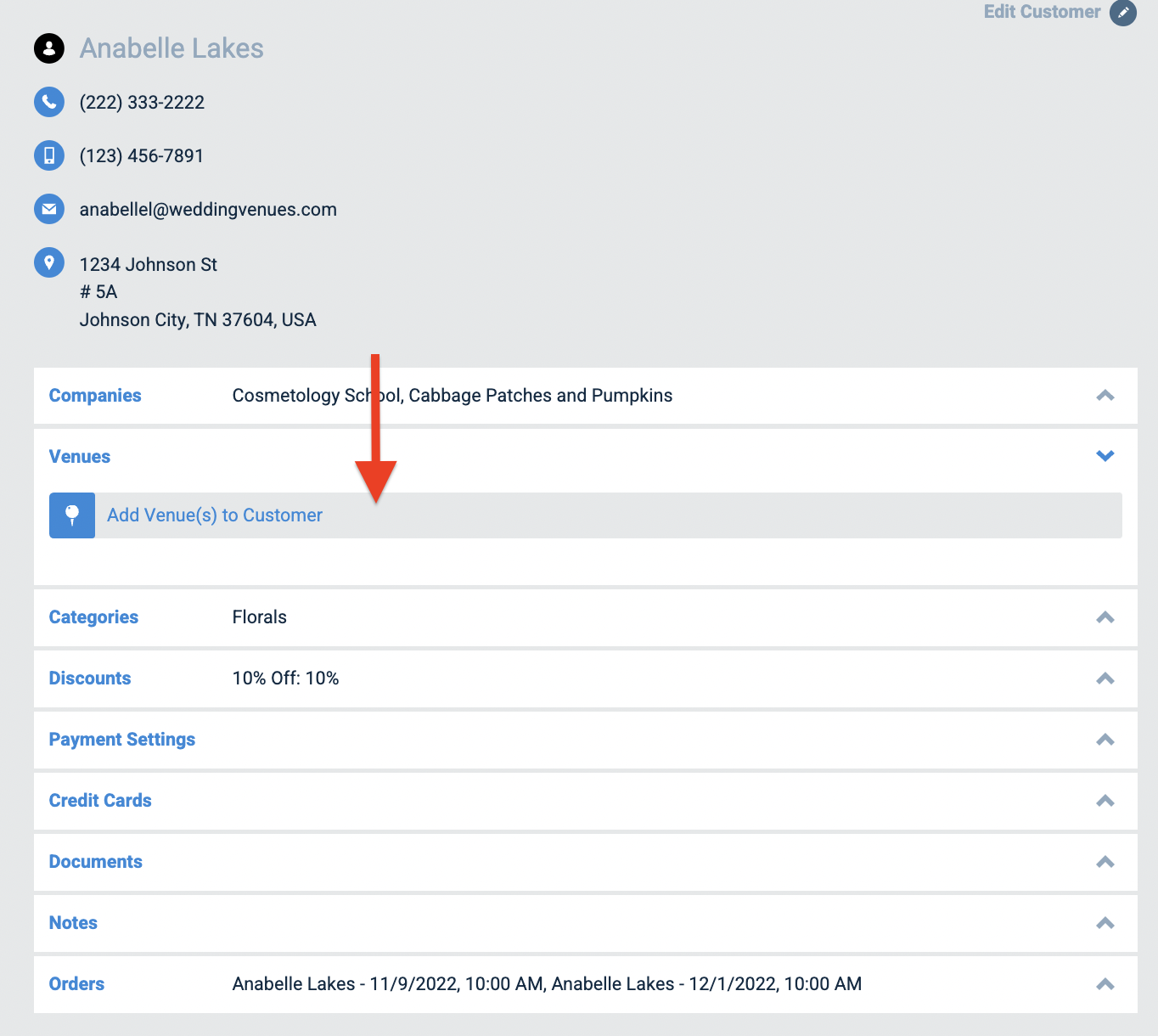
Task: Expand the Discounts section chevron
Action: [1105, 678]
